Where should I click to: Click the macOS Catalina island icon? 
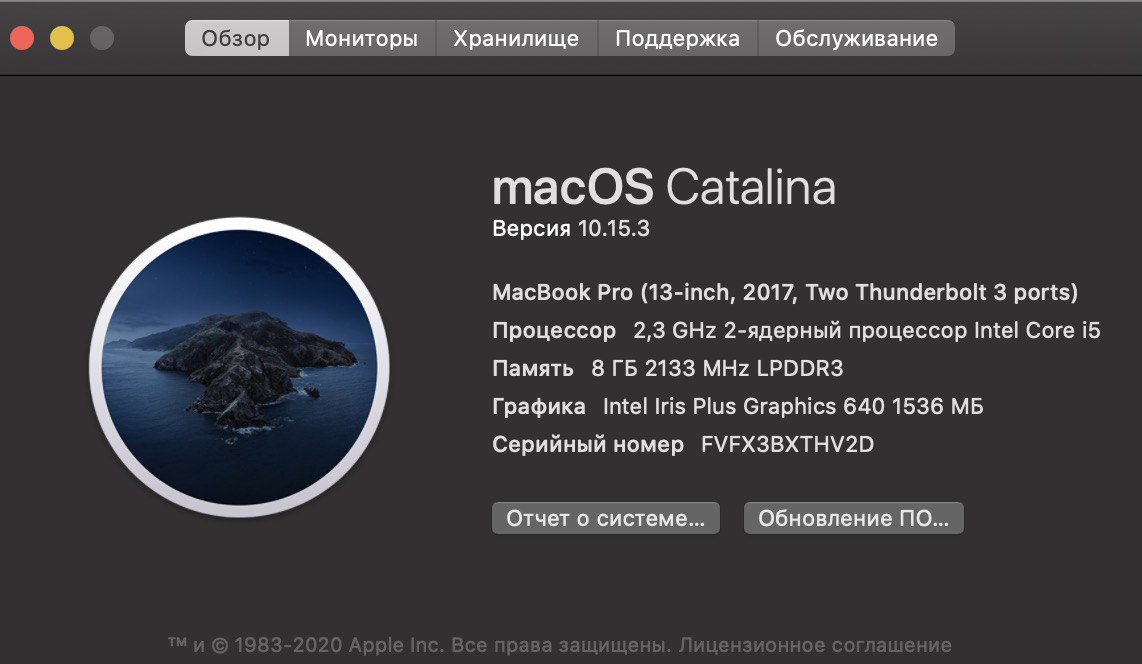[x=240, y=368]
